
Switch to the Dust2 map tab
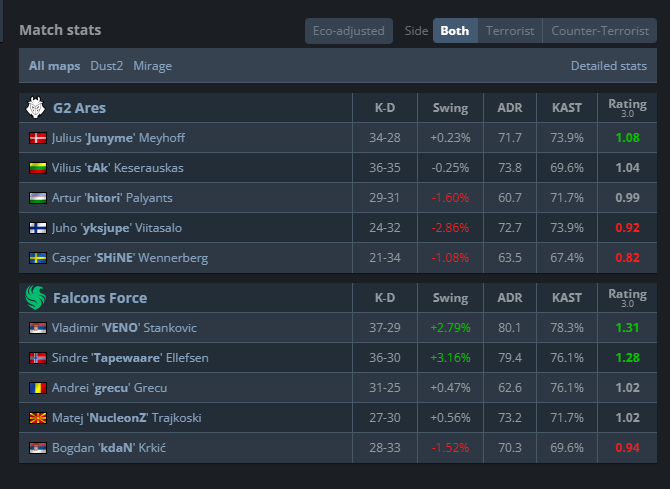click(x=107, y=66)
